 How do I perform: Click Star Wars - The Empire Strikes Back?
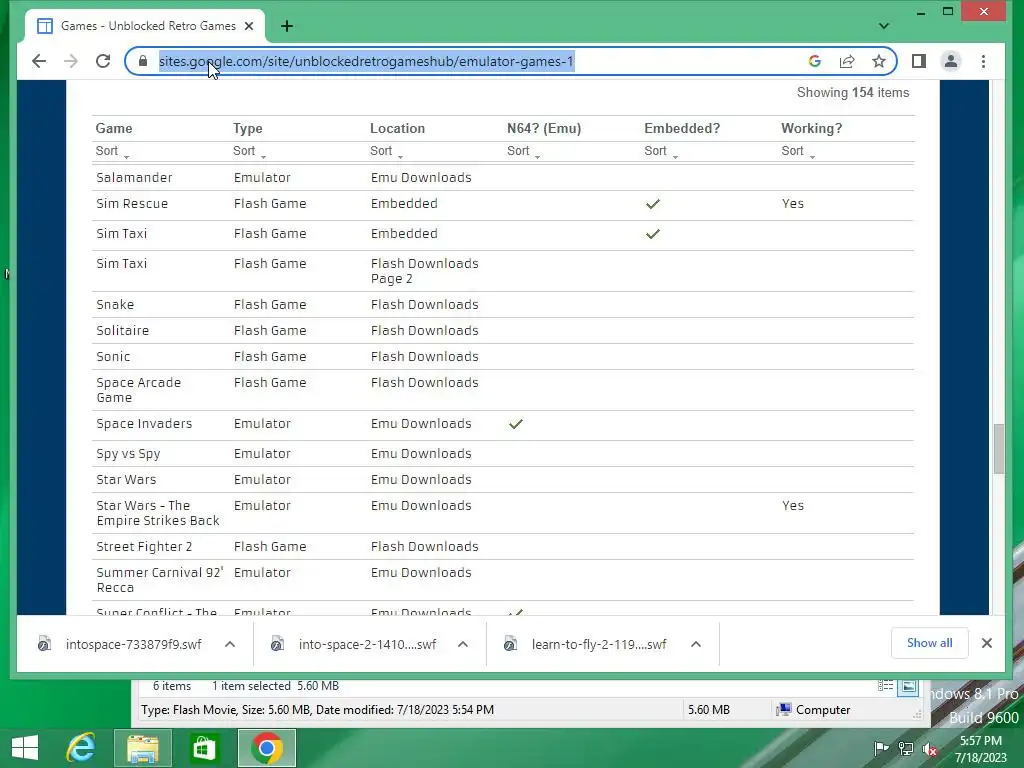click(x=158, y=513)
